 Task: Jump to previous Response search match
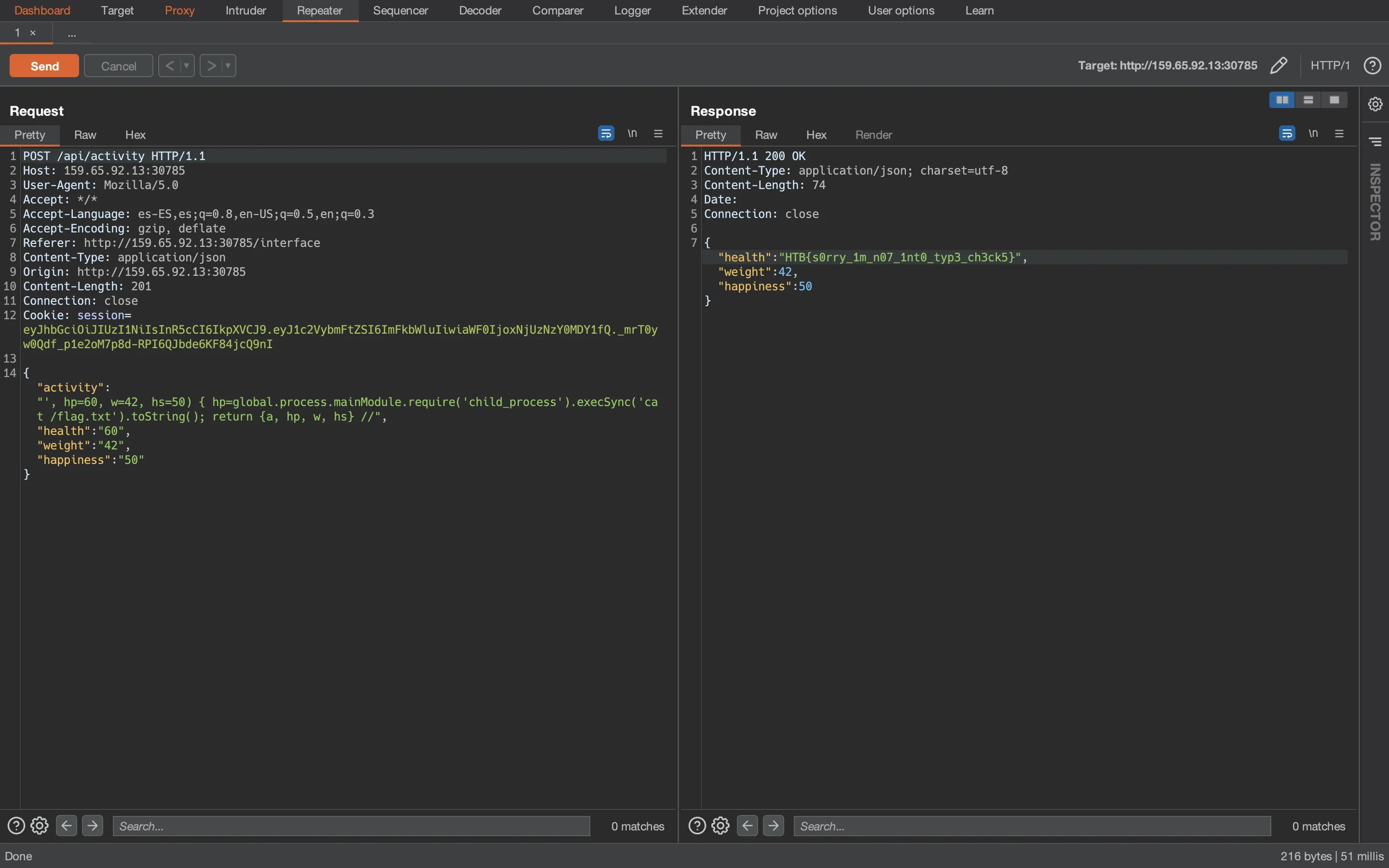pos(747,826)
